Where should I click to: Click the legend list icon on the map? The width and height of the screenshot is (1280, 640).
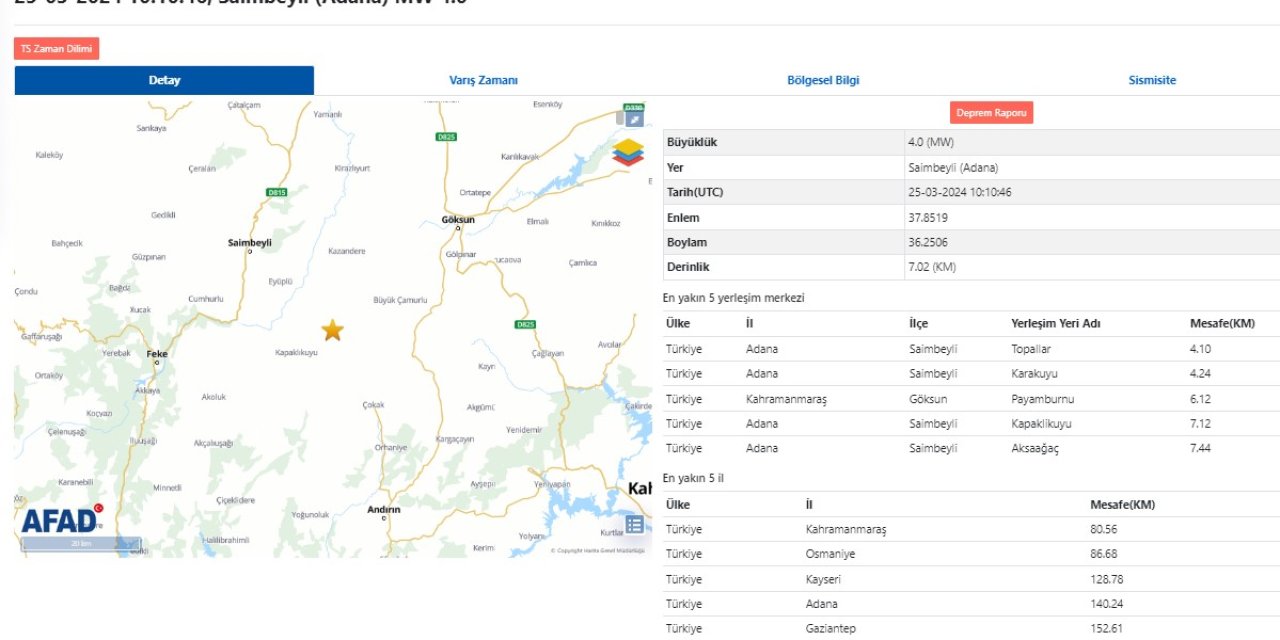[x=634, y=524]
